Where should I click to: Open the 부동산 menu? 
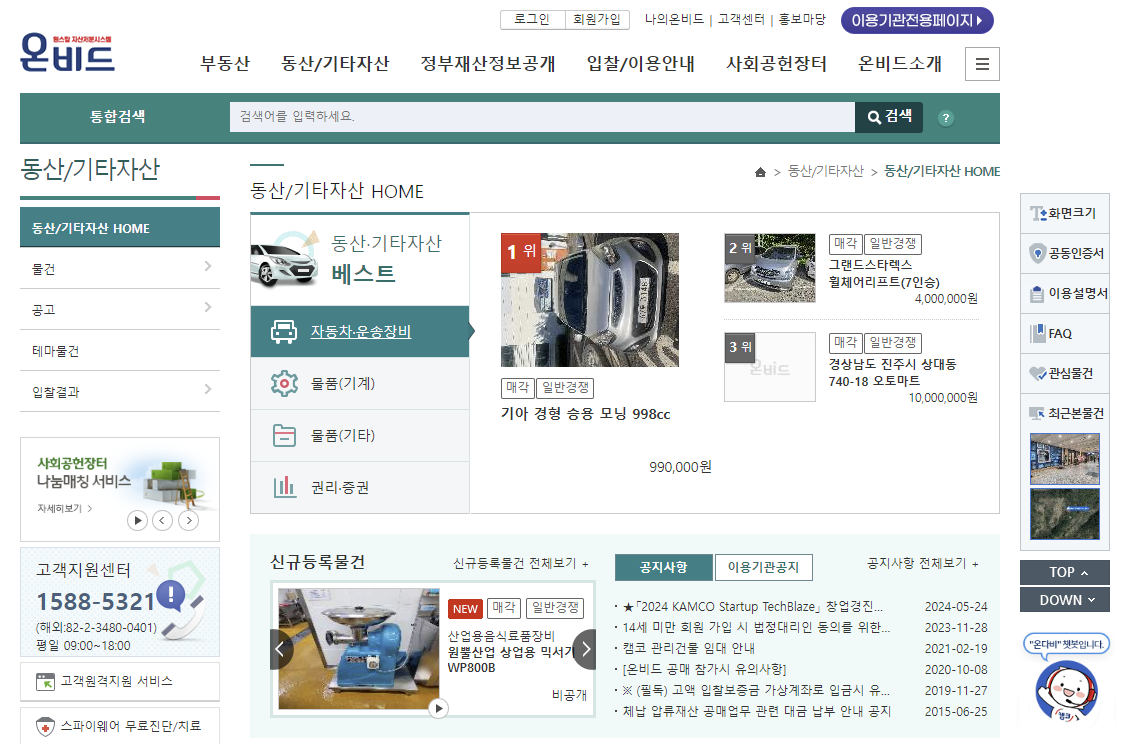click(x=223, y=63)
